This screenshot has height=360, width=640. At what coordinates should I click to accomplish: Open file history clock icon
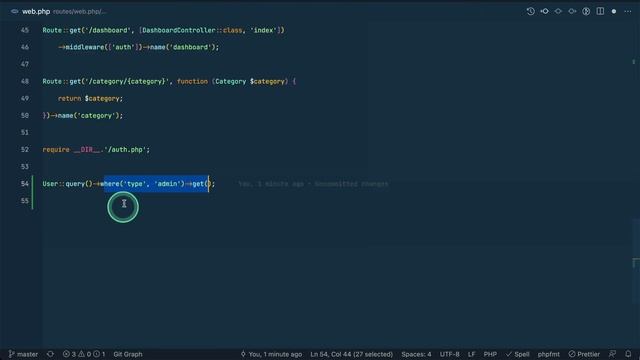point(530,11)
